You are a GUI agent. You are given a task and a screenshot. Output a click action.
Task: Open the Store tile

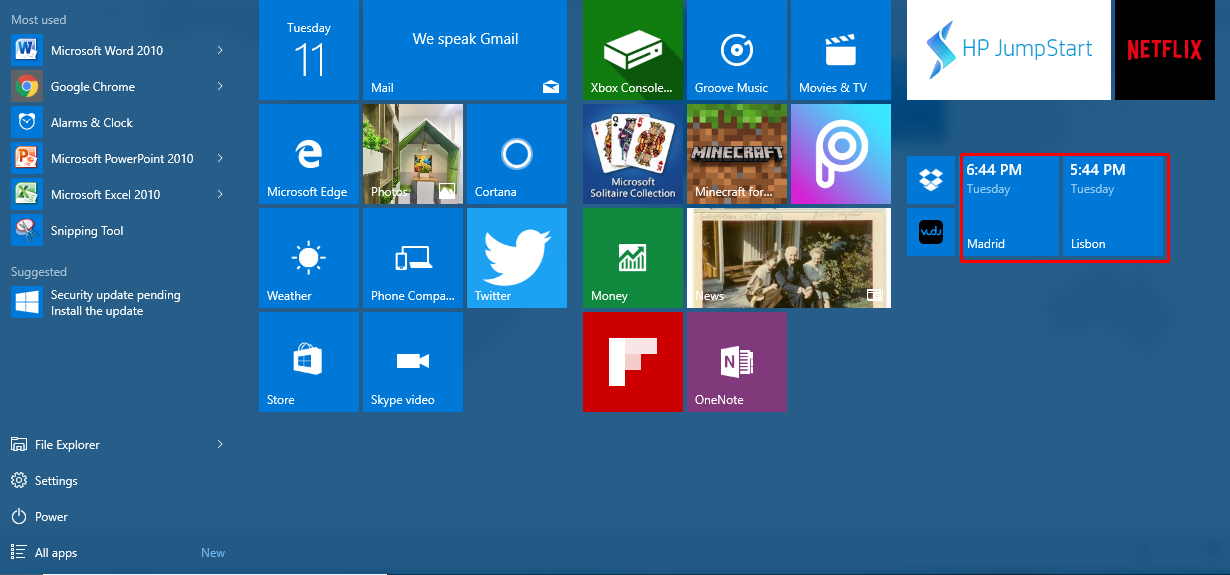[x=309, y=362]
